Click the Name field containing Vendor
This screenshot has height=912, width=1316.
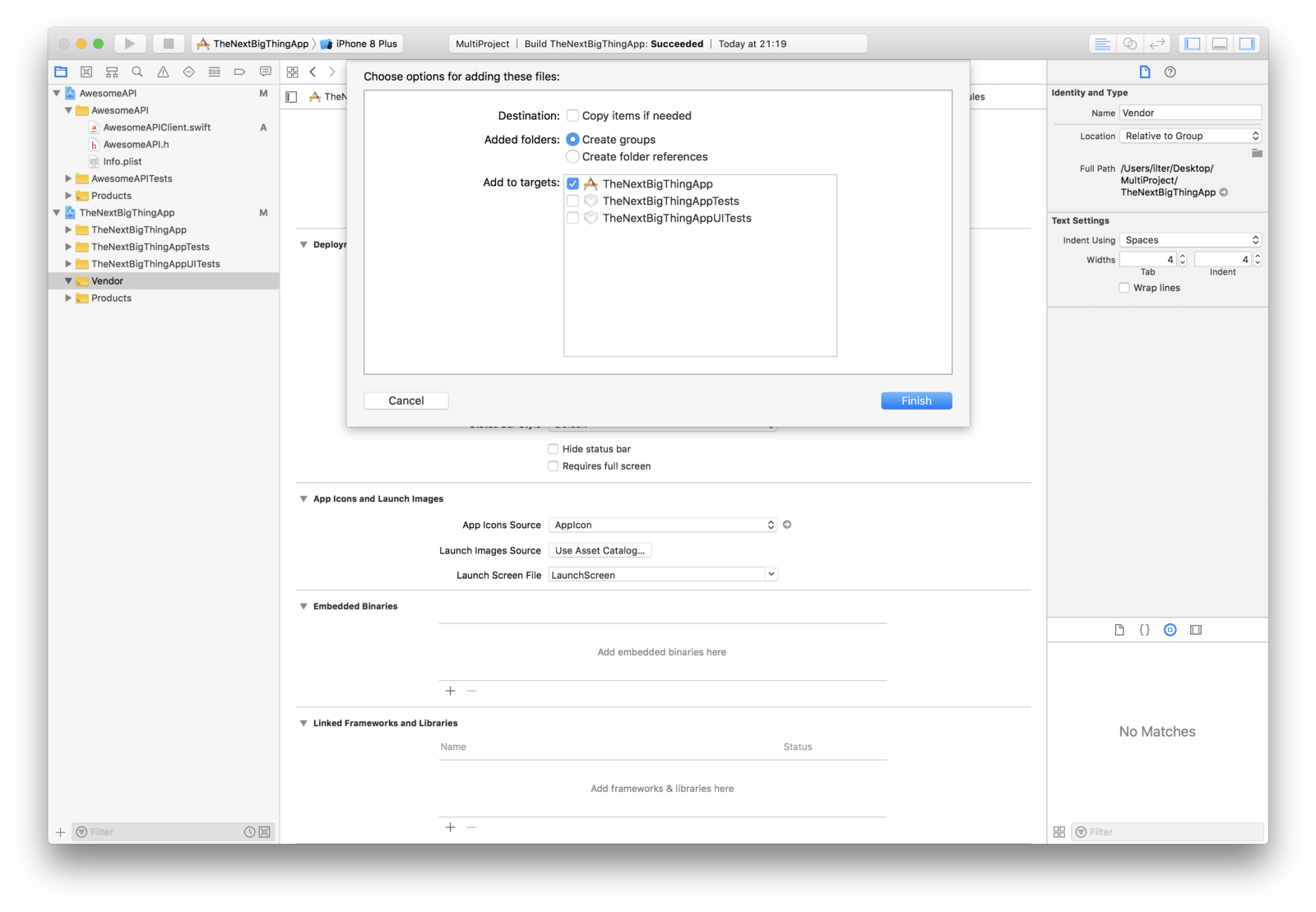1190,113
